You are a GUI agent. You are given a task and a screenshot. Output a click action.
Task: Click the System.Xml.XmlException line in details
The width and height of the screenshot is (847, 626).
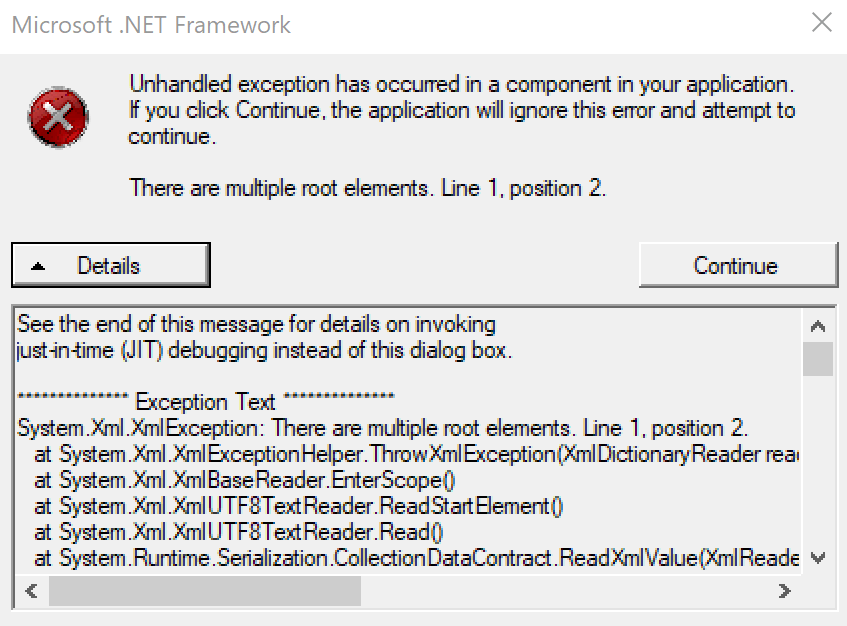(x=382, y=428)
